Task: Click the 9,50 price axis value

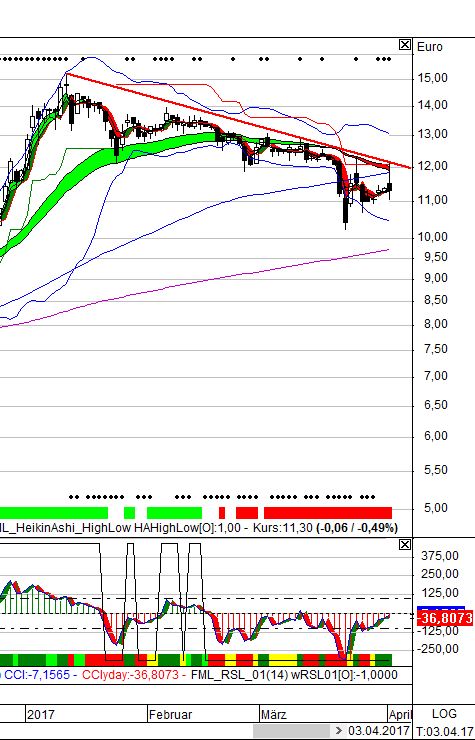Action: point(435,257)
